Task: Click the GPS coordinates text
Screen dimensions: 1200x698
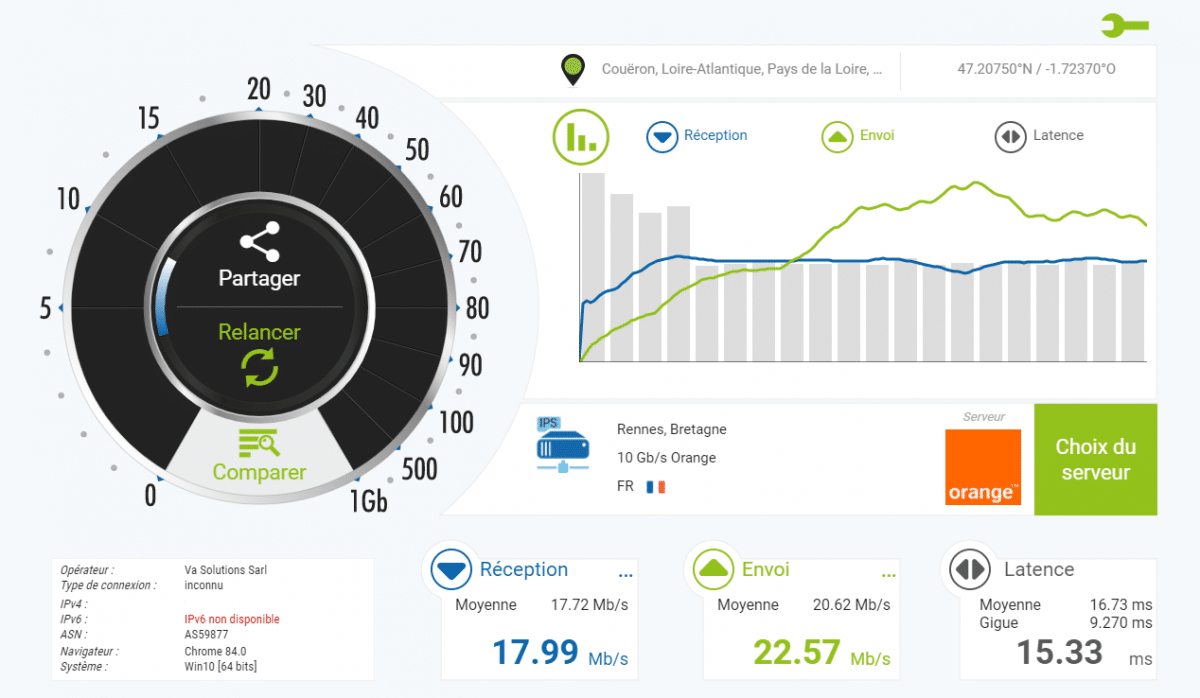Action: click(x=1036, y=70)
